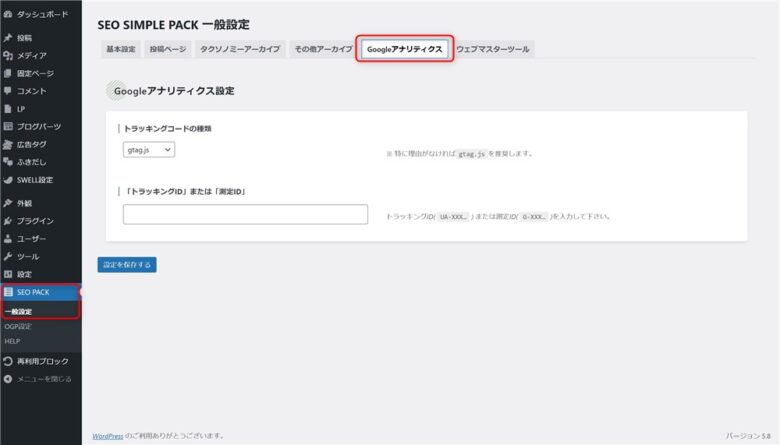
Task: Click the gtag.js recommendation note text
Action: pos(460,154)
